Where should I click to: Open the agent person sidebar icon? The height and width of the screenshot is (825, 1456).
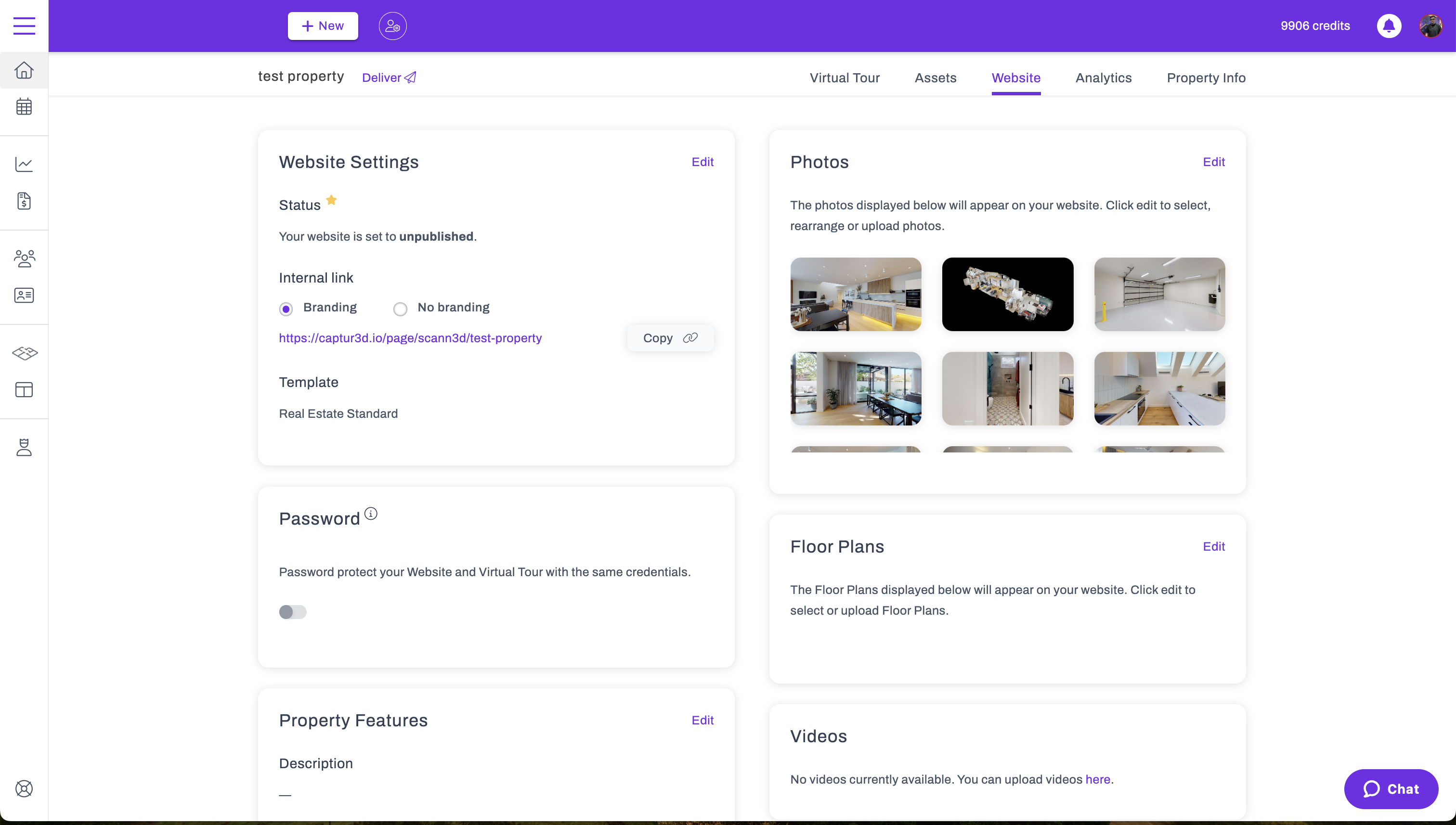pos(24,447)
